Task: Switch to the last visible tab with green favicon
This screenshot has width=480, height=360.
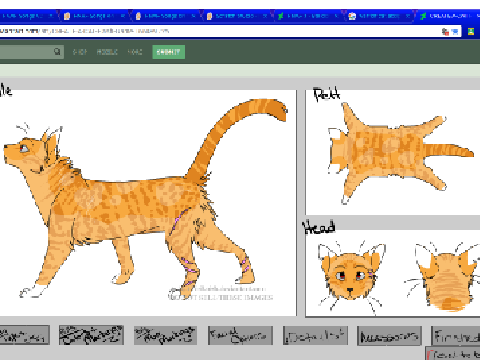Action: [x=449, y=16]
